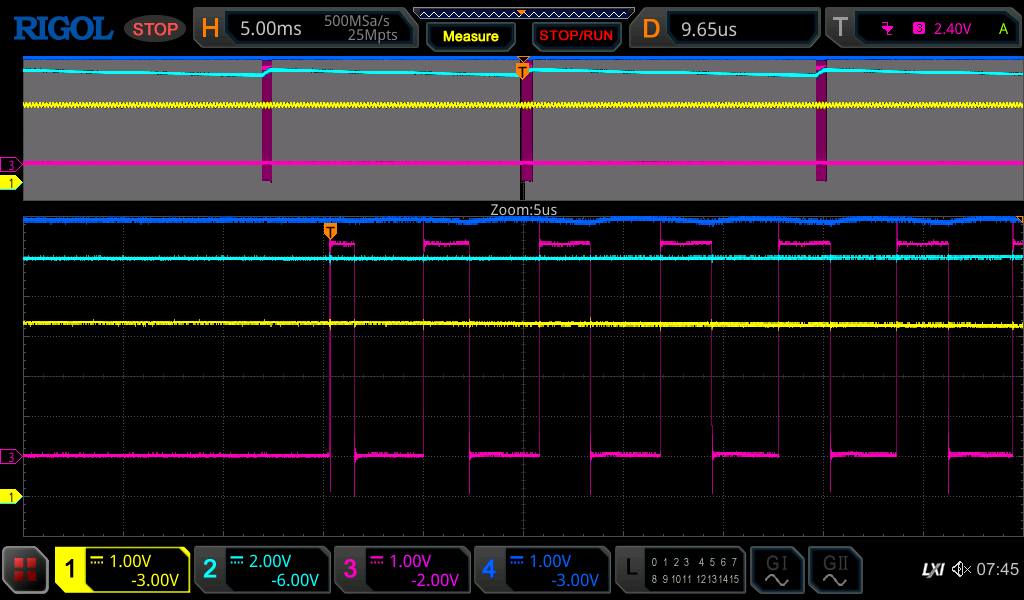Tap channel 1 coupling icon
1024x600 pixels.
pyautogui.click(x=97, y=560)
